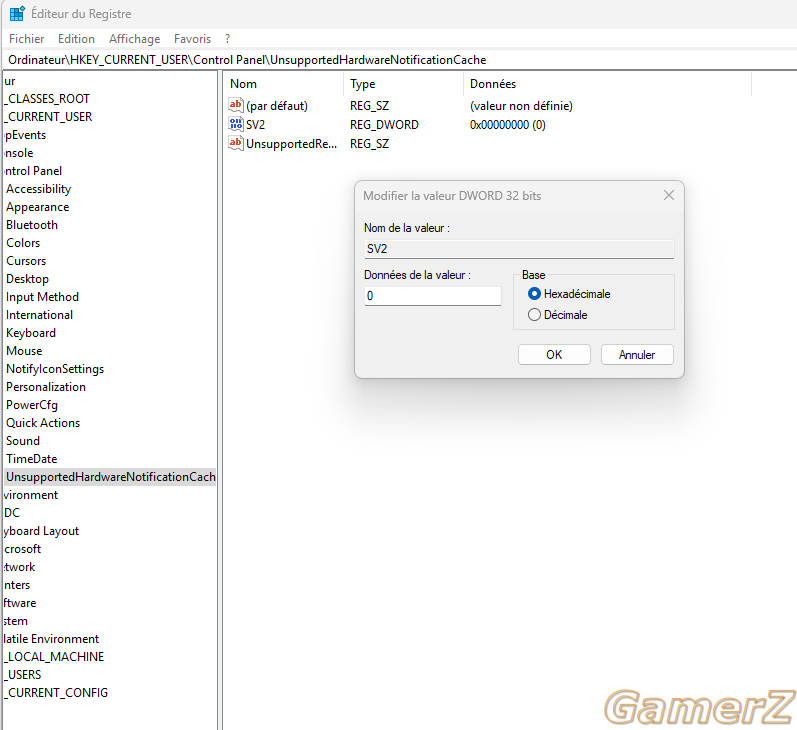Click the Nom de la valeur field

click(519, 249)
